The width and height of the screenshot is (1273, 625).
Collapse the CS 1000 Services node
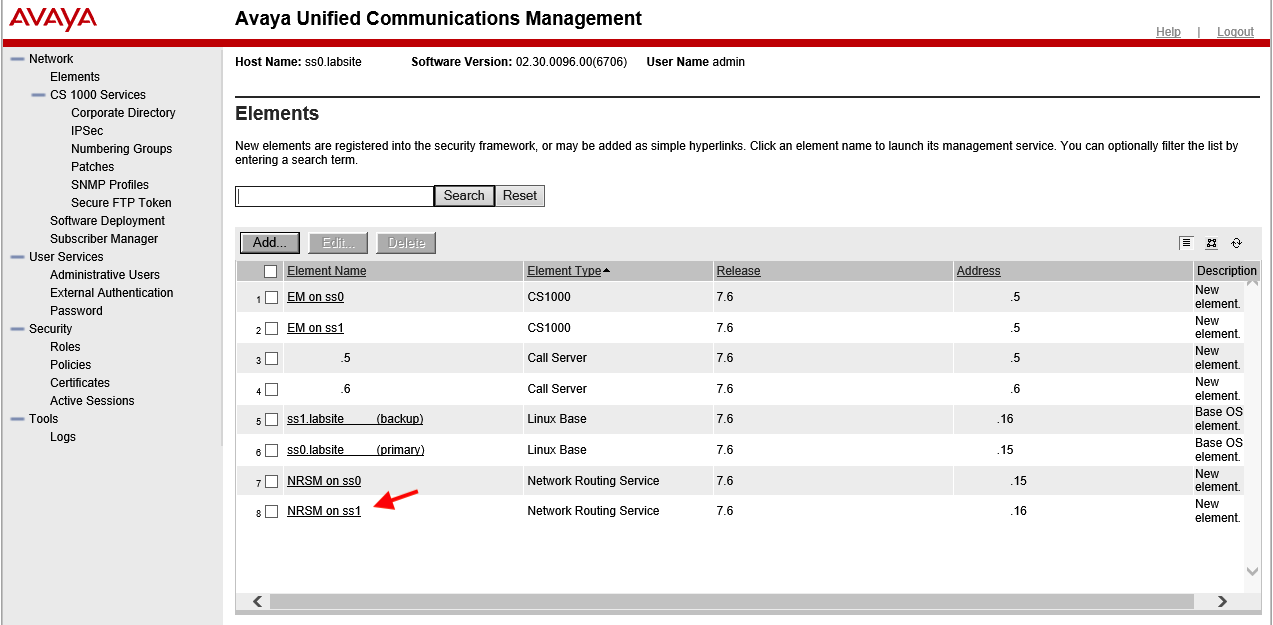point(38,95)
